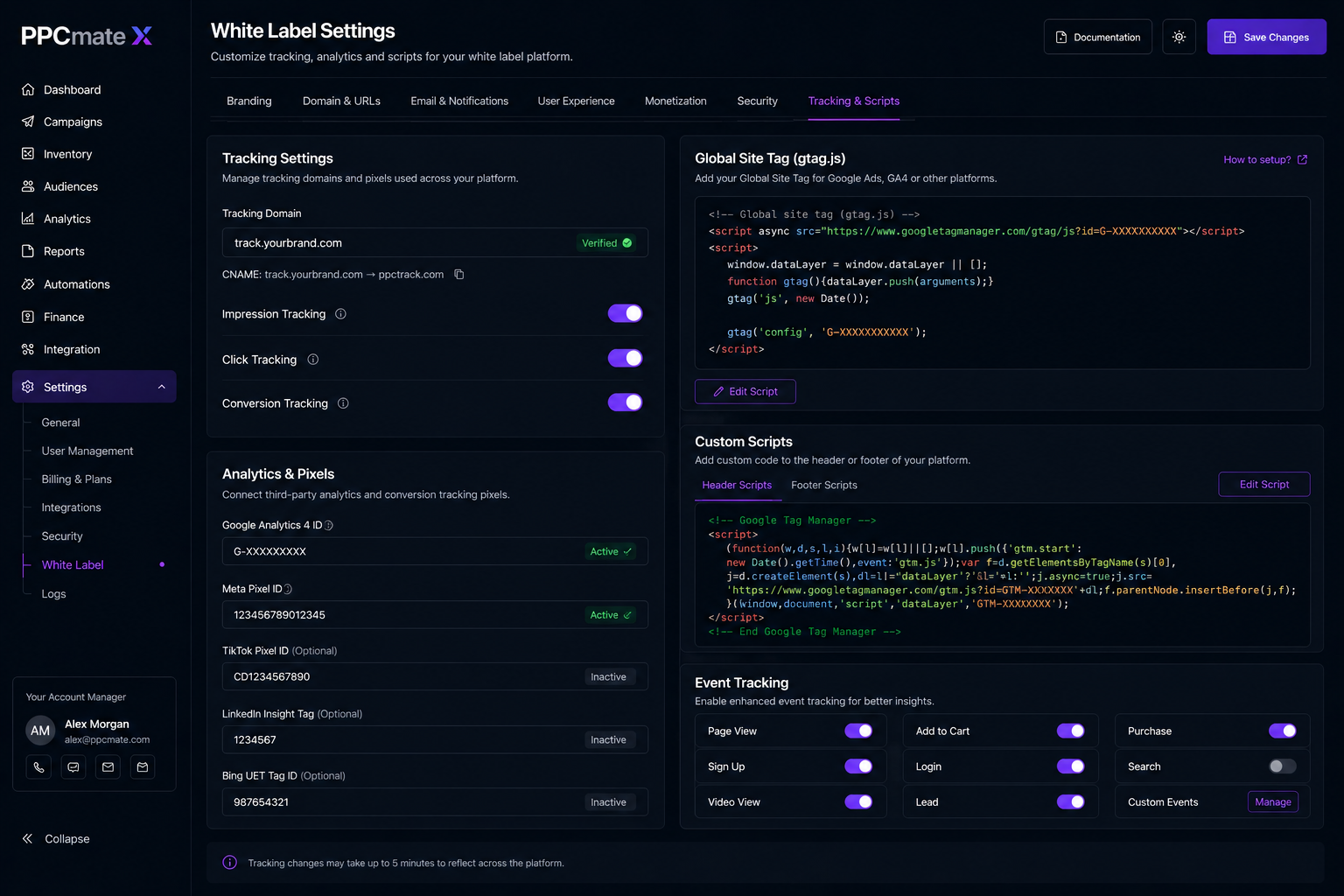Switch to User Experience tab
Viewport: 1344px width, 896px height.
[576, 101]
